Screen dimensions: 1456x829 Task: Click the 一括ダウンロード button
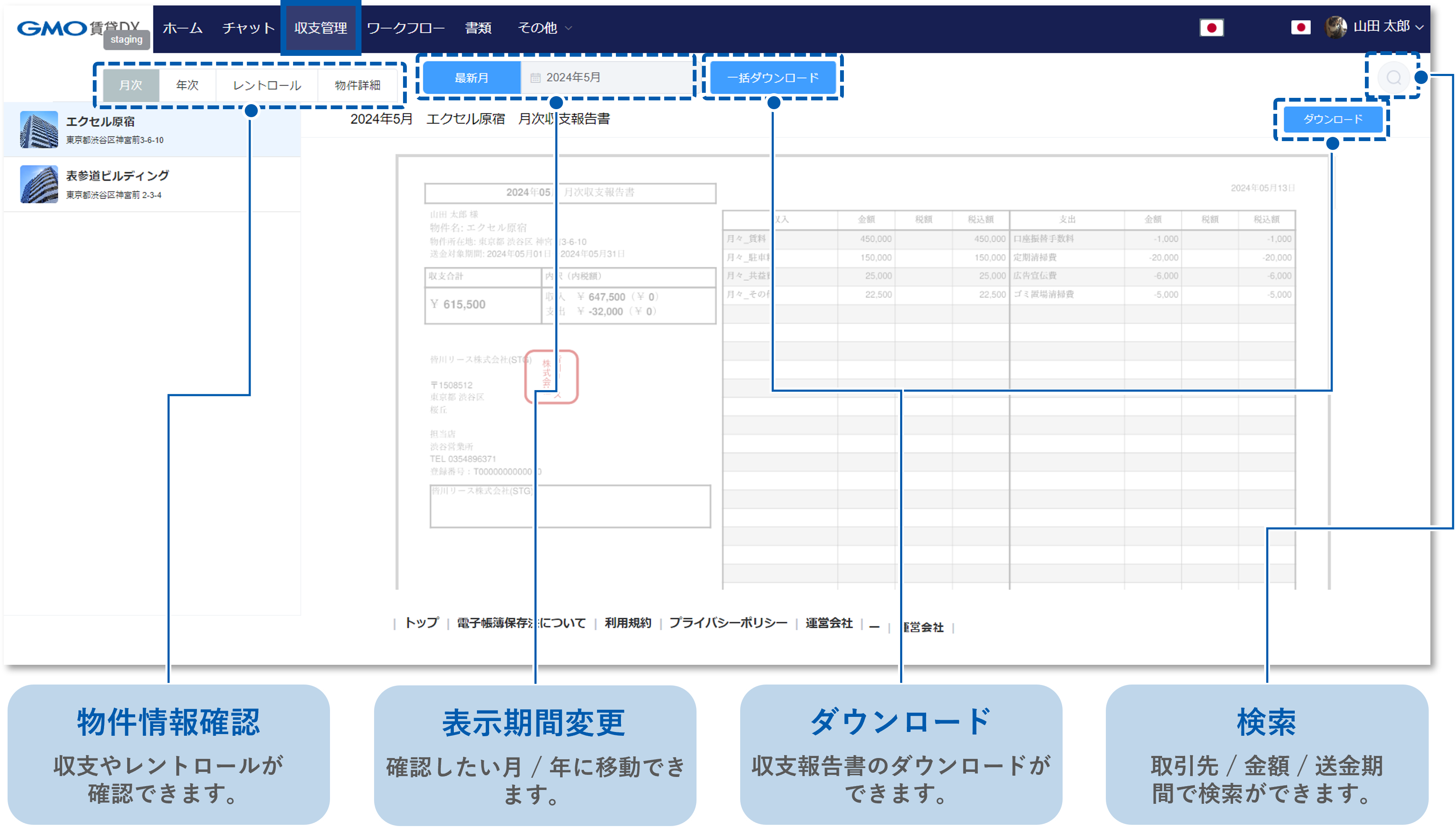tap(772, 77)
